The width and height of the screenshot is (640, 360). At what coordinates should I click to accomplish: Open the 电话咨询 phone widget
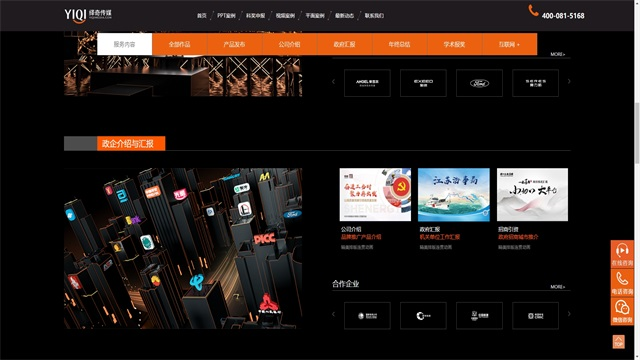tap(622, 282)
